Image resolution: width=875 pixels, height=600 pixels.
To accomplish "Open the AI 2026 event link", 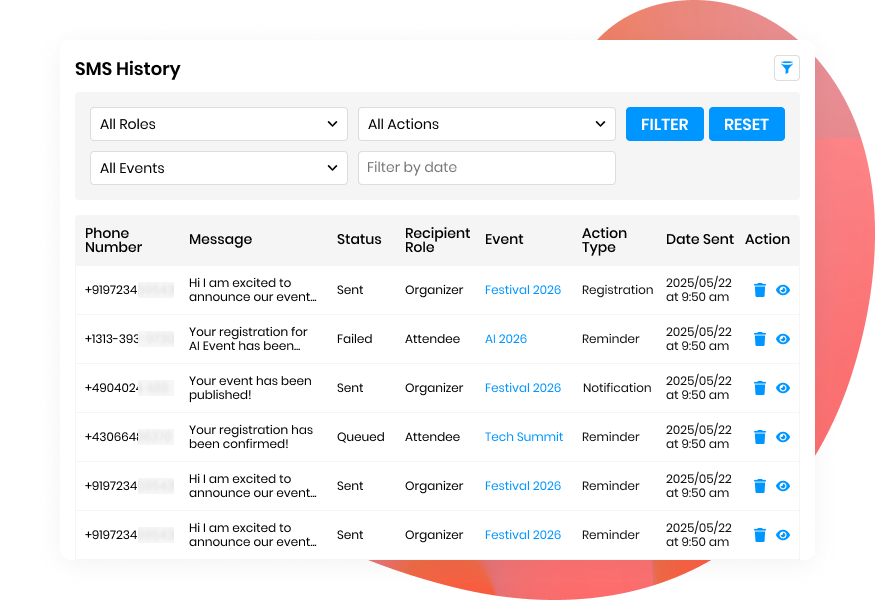I will (x=505, y=338).
